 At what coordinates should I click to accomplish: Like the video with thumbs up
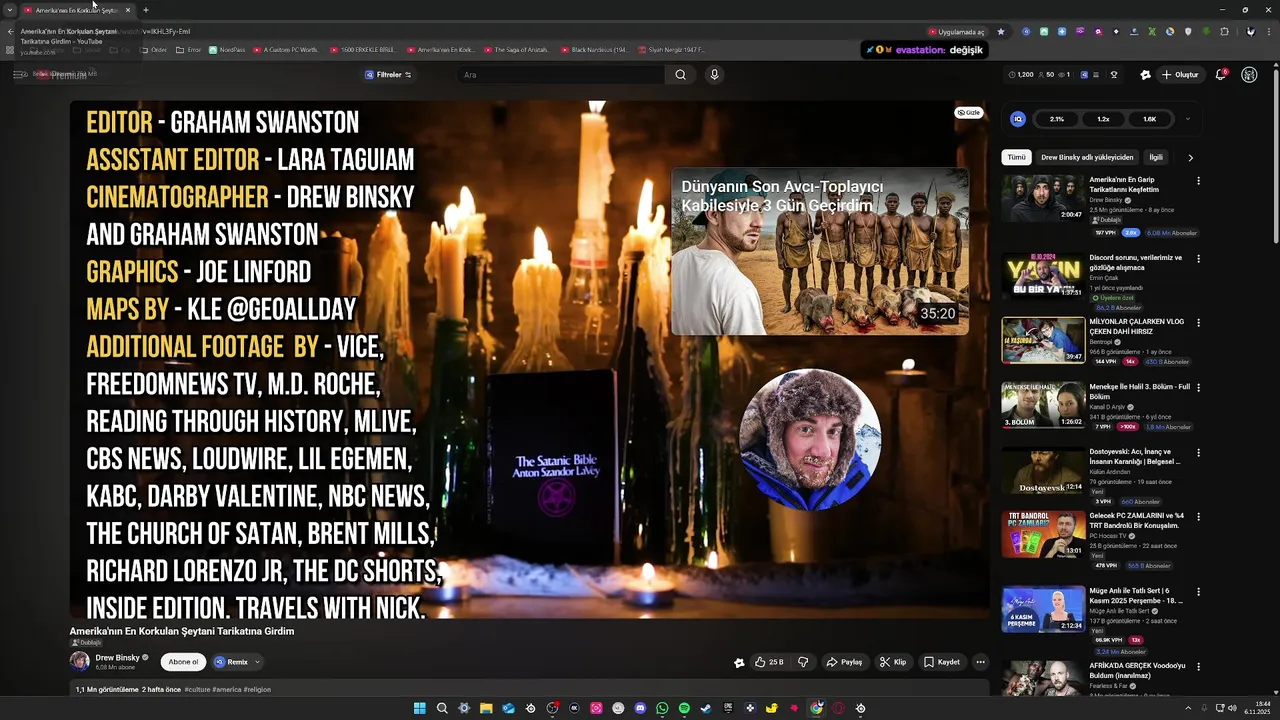click(x=768, y=662)
